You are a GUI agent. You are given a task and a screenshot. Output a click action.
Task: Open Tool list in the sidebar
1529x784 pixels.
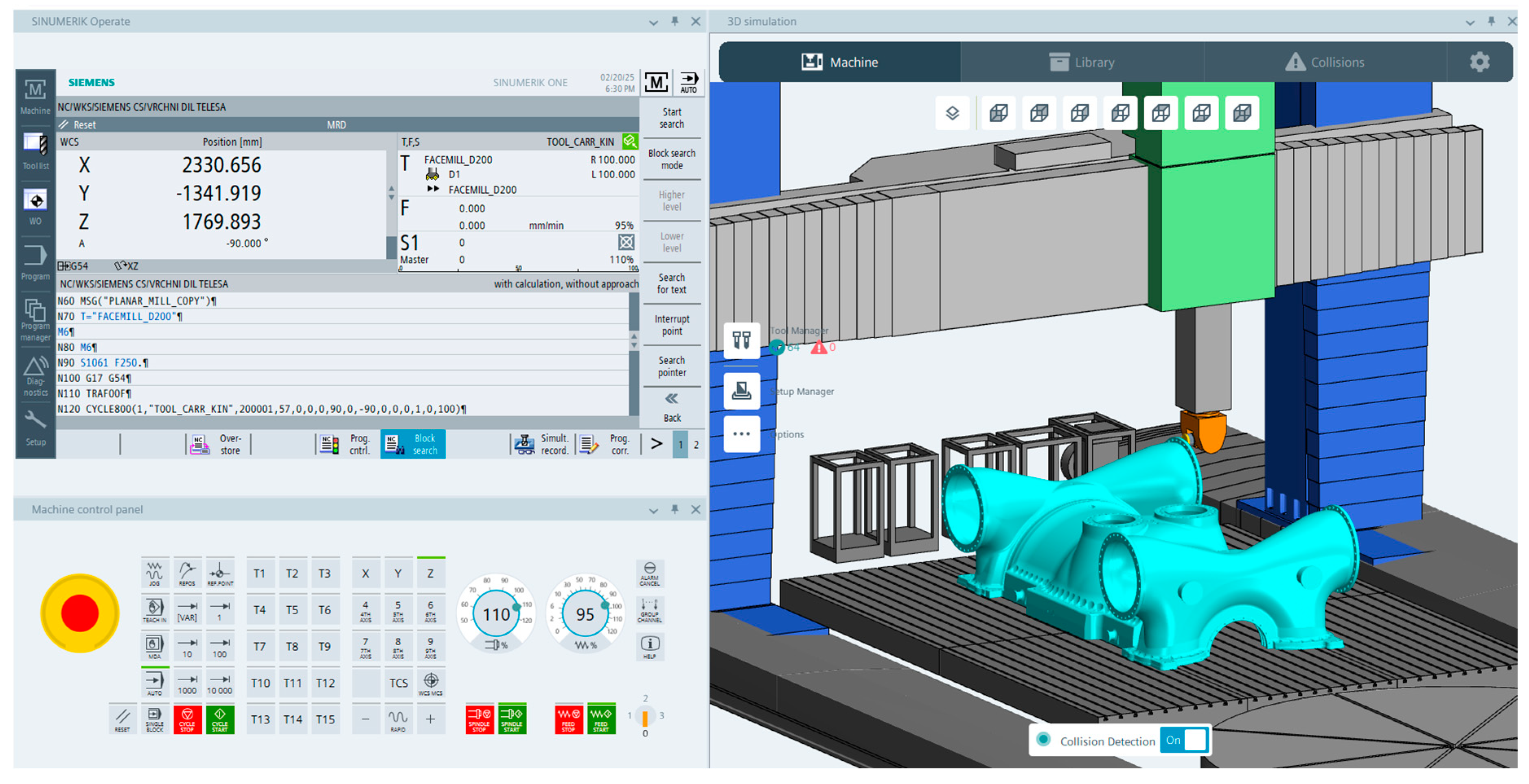tap(35, 151)
